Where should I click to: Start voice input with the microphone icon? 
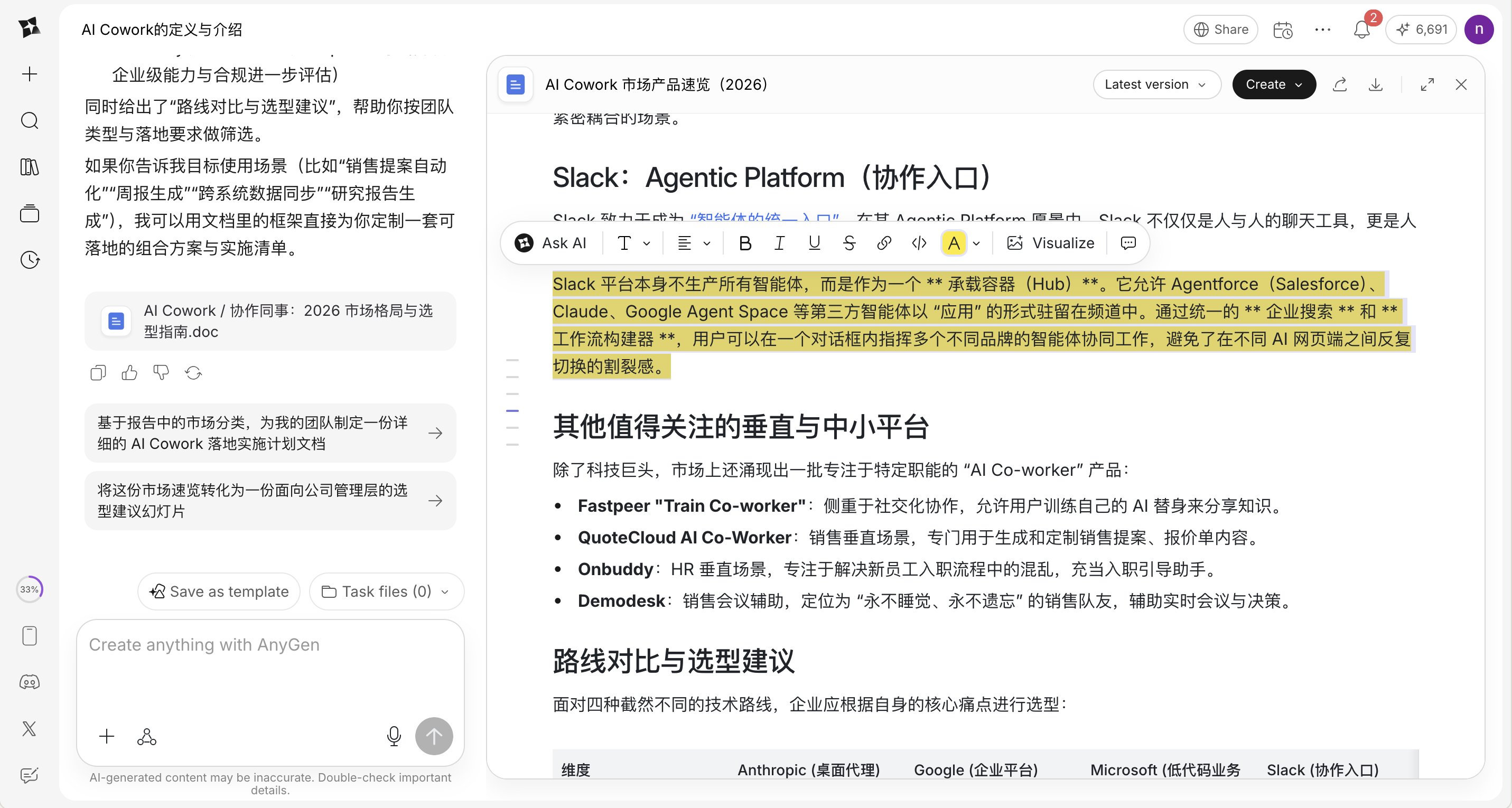coord(394,736)
